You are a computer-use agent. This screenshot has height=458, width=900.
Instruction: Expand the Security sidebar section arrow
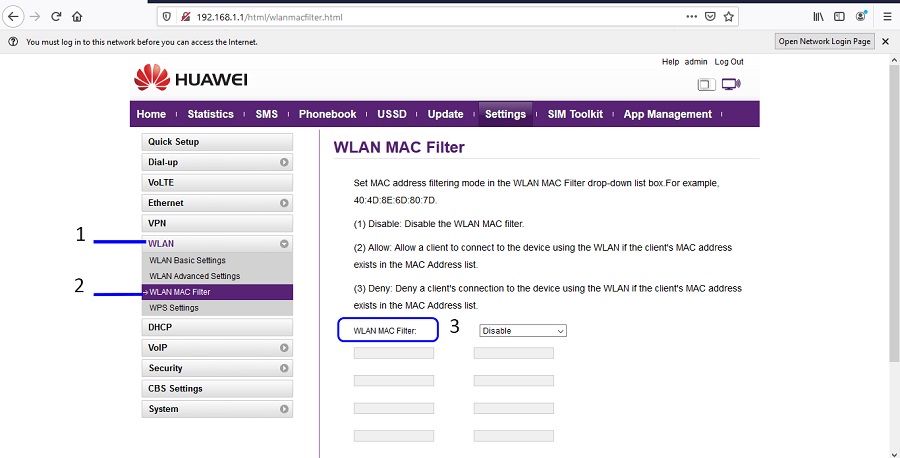coord(284,368)
